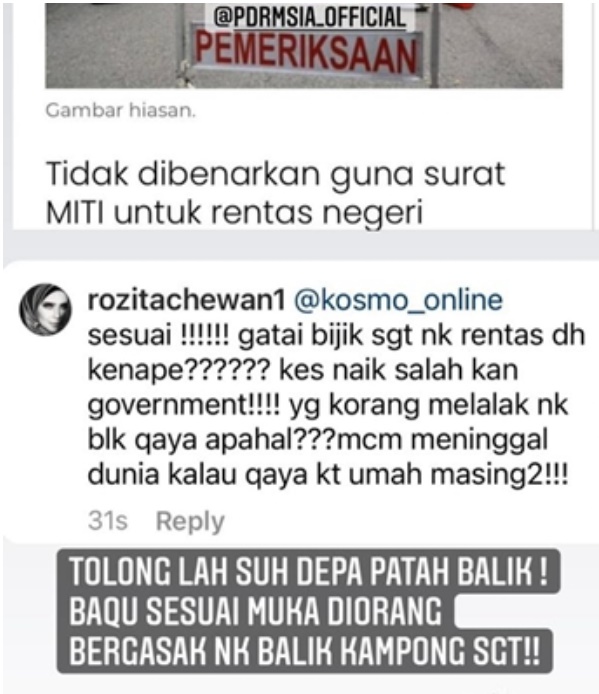Click the Gambar hiasan caption

click(120, 110)
